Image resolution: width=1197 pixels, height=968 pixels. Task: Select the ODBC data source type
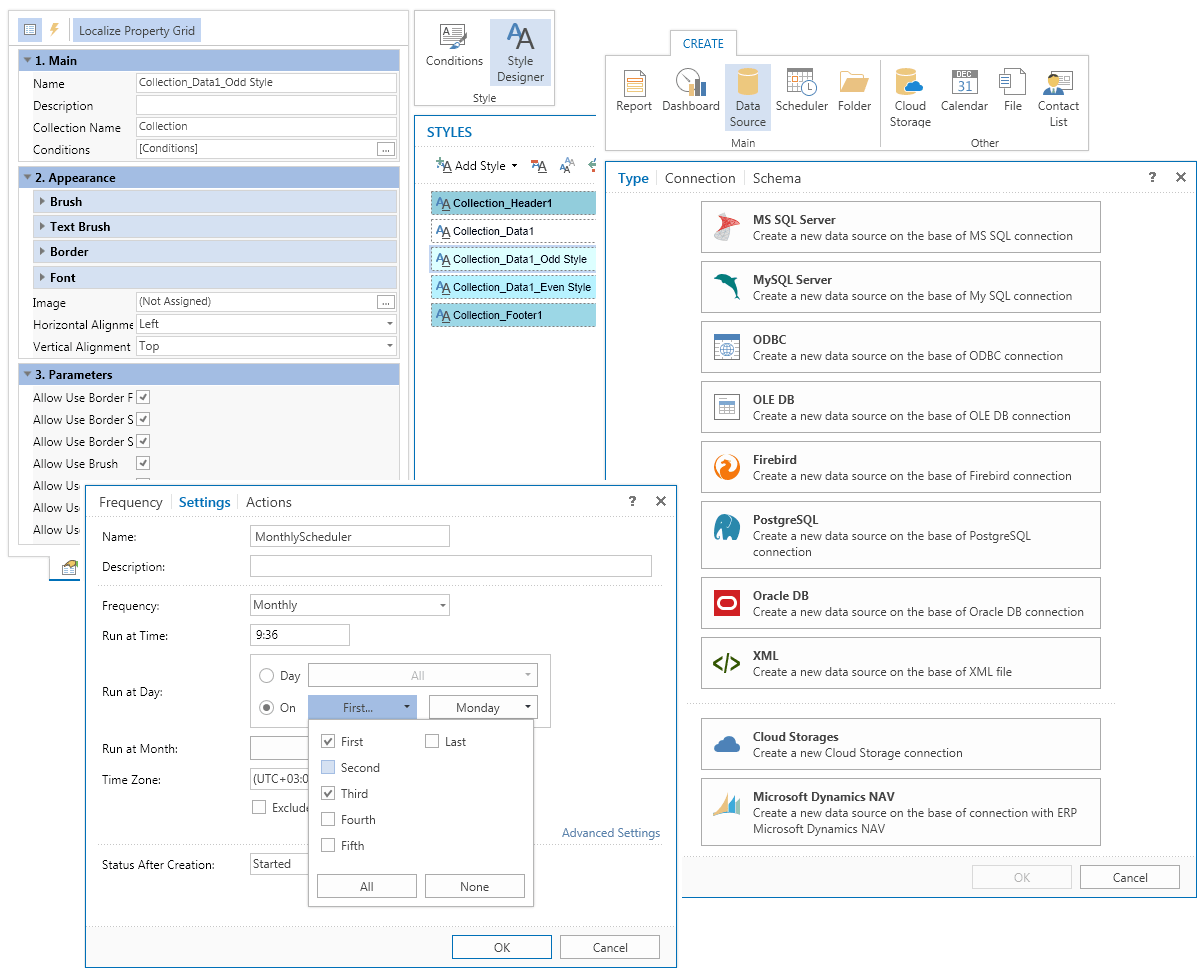[x=901, y=347]
